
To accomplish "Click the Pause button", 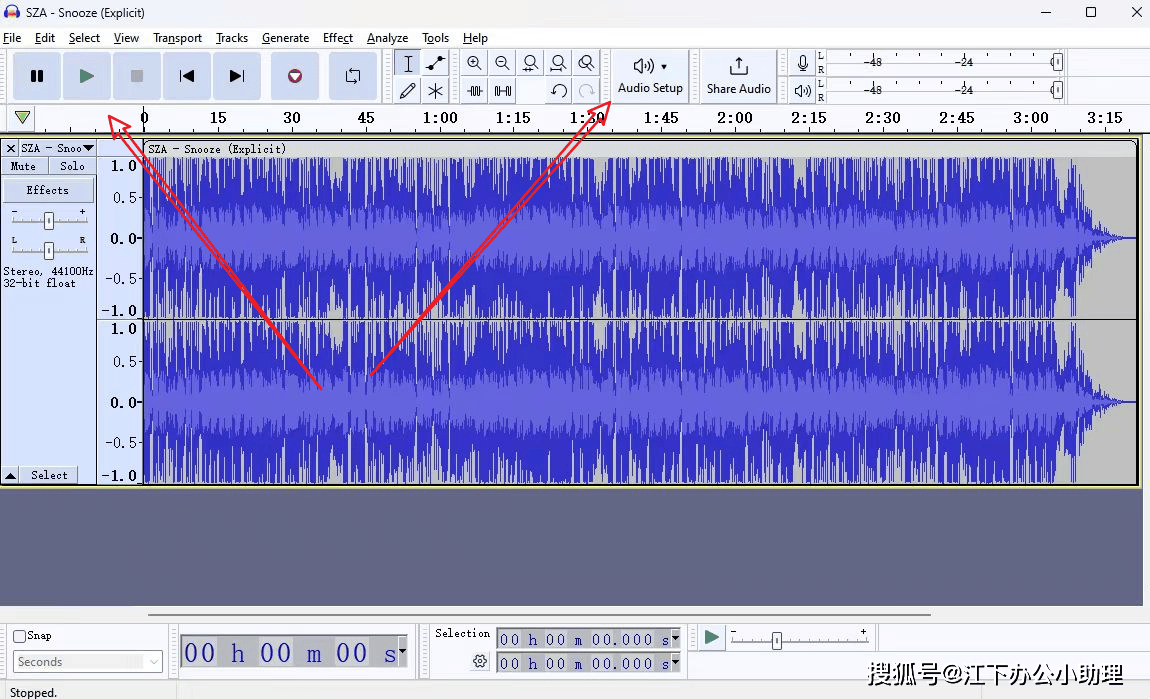I will [37, 76].
